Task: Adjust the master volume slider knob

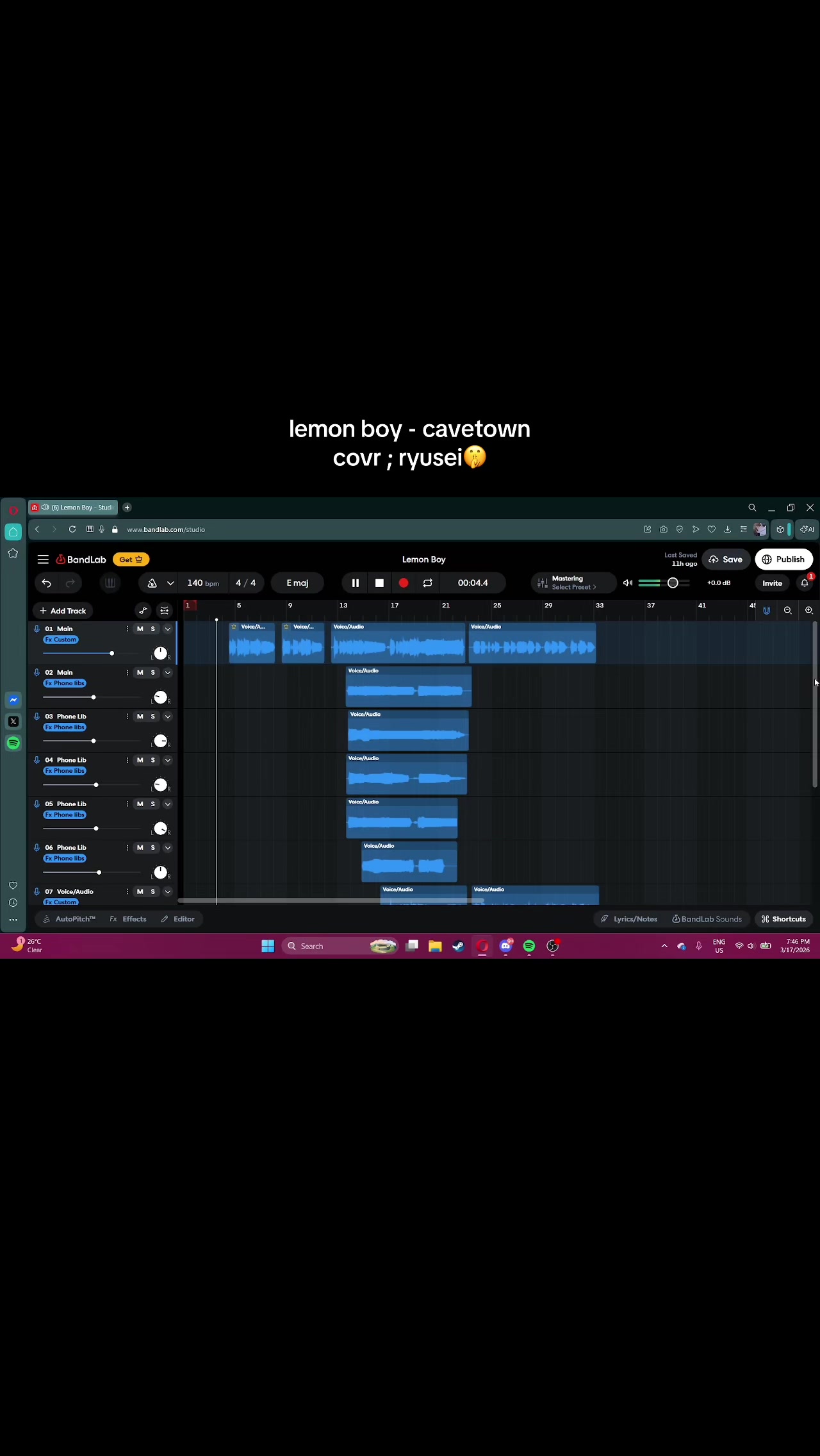Action: tap(673, 583)
